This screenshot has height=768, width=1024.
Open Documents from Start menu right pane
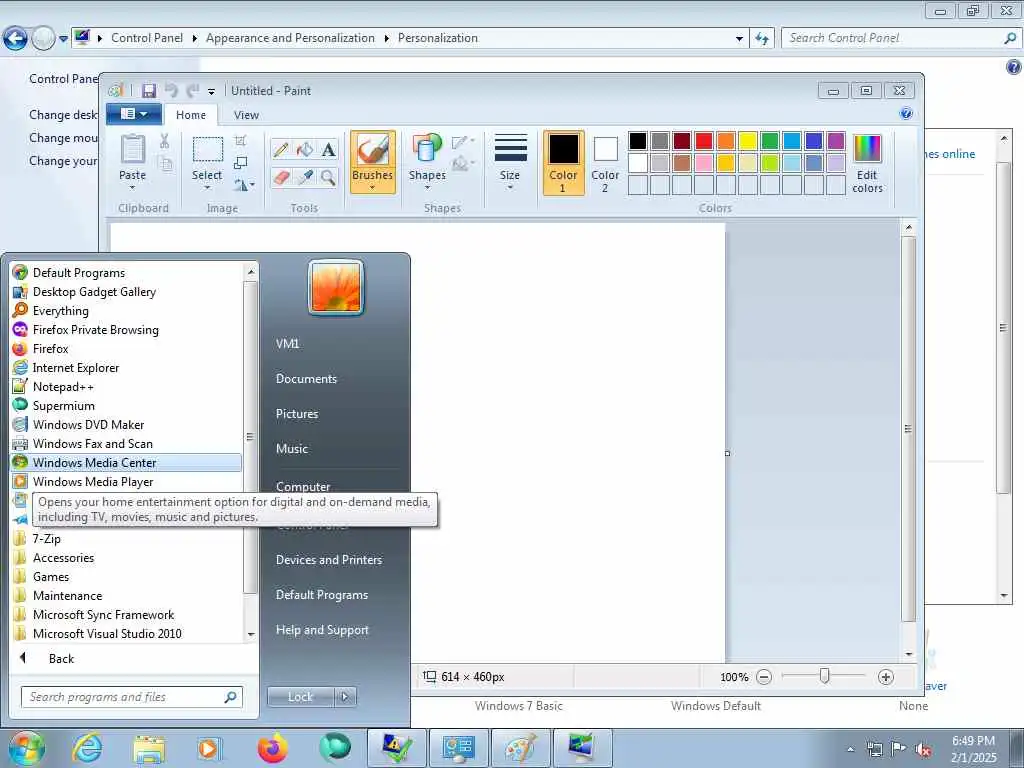(306, 379)
